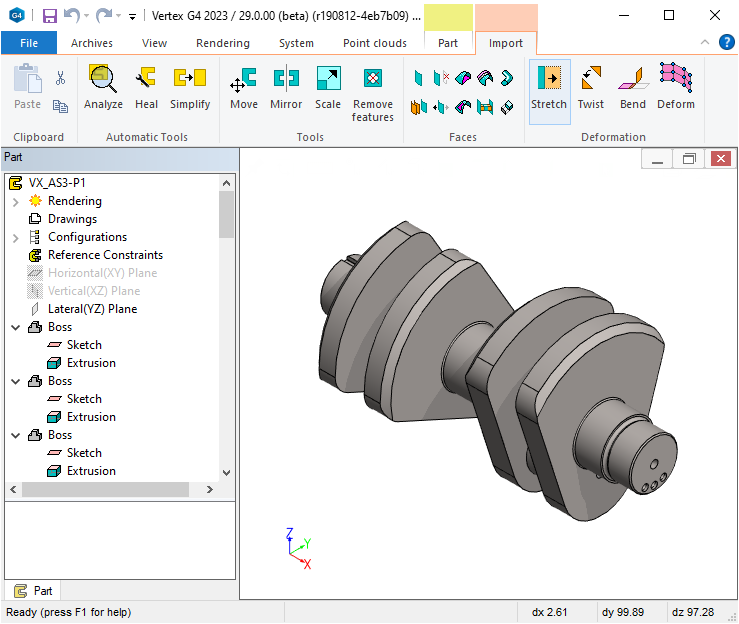Activate the Bend deformation tool
739x624 pixels.
632,87
